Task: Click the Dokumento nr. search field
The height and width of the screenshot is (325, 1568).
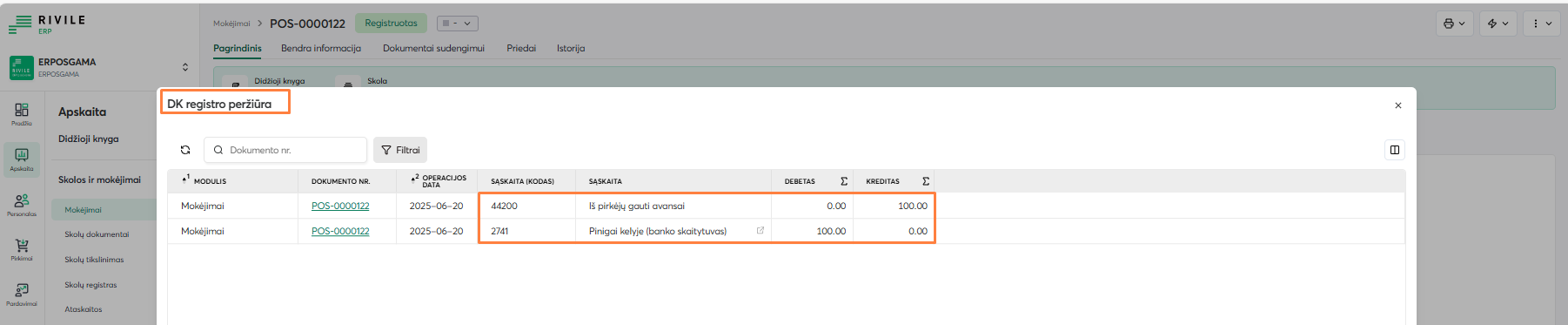Action: [285, 150]
